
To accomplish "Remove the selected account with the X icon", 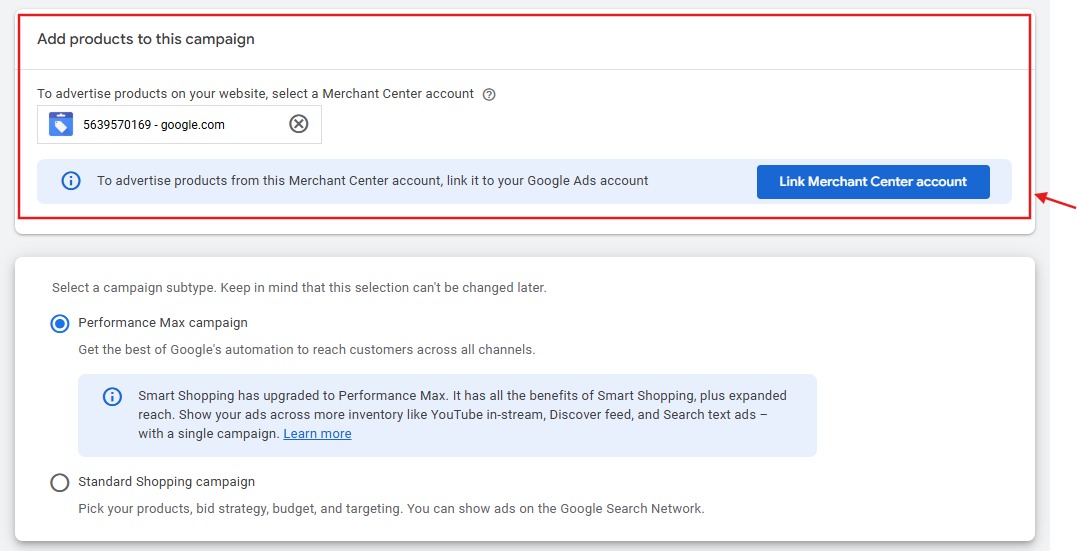I will pos(298,124).
